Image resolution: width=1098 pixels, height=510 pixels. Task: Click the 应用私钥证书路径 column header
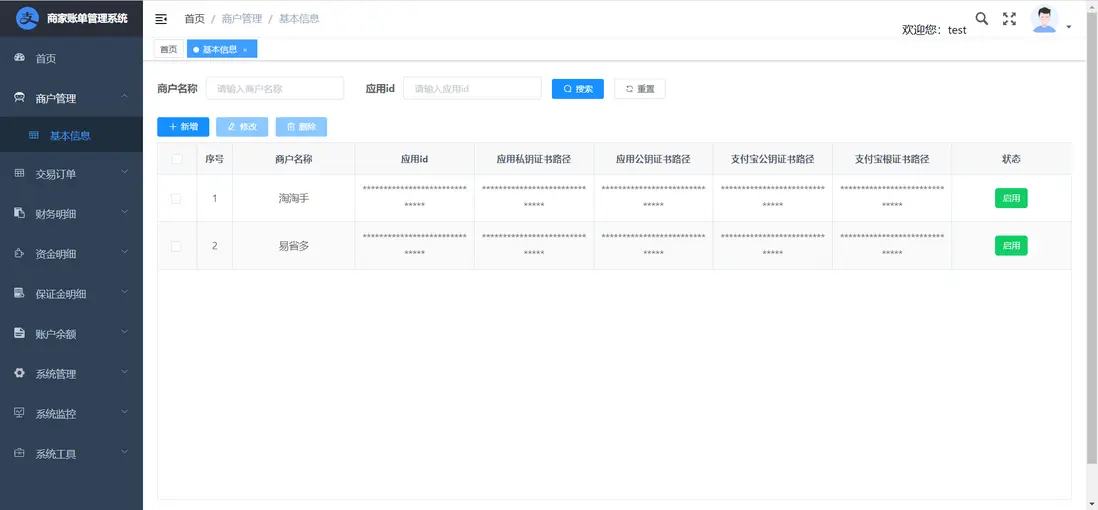click(534, 159)
